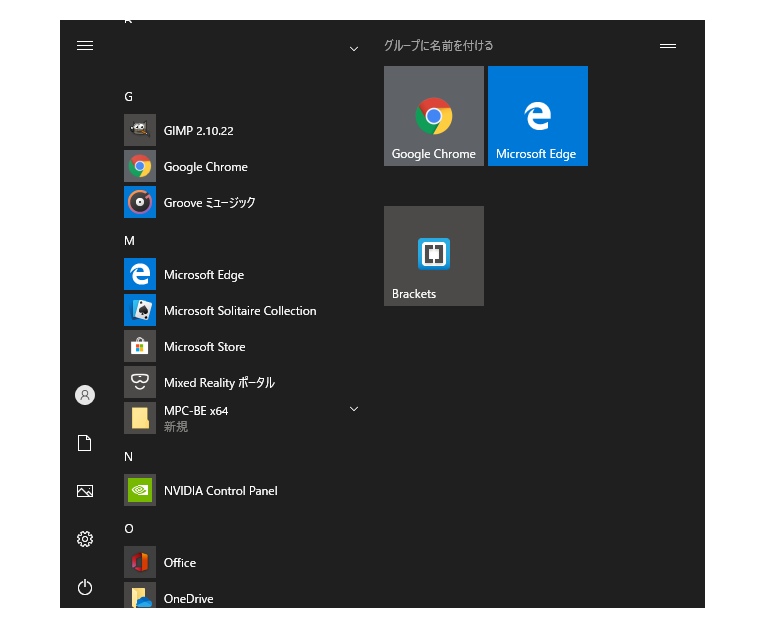
Task: Open the user account icon
Action: click(85, 395)
